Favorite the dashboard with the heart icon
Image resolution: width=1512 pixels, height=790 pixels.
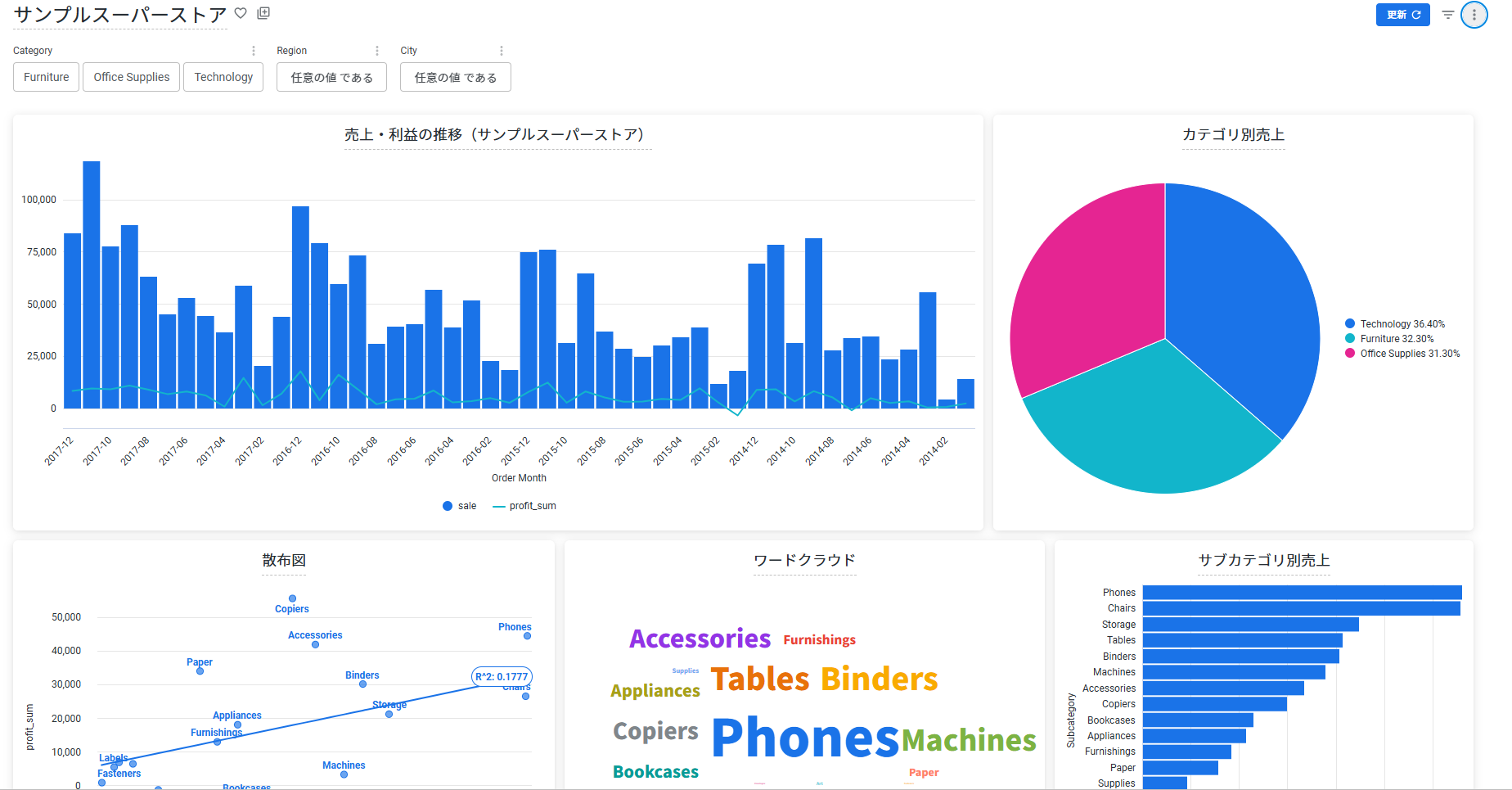click(241, 13)
